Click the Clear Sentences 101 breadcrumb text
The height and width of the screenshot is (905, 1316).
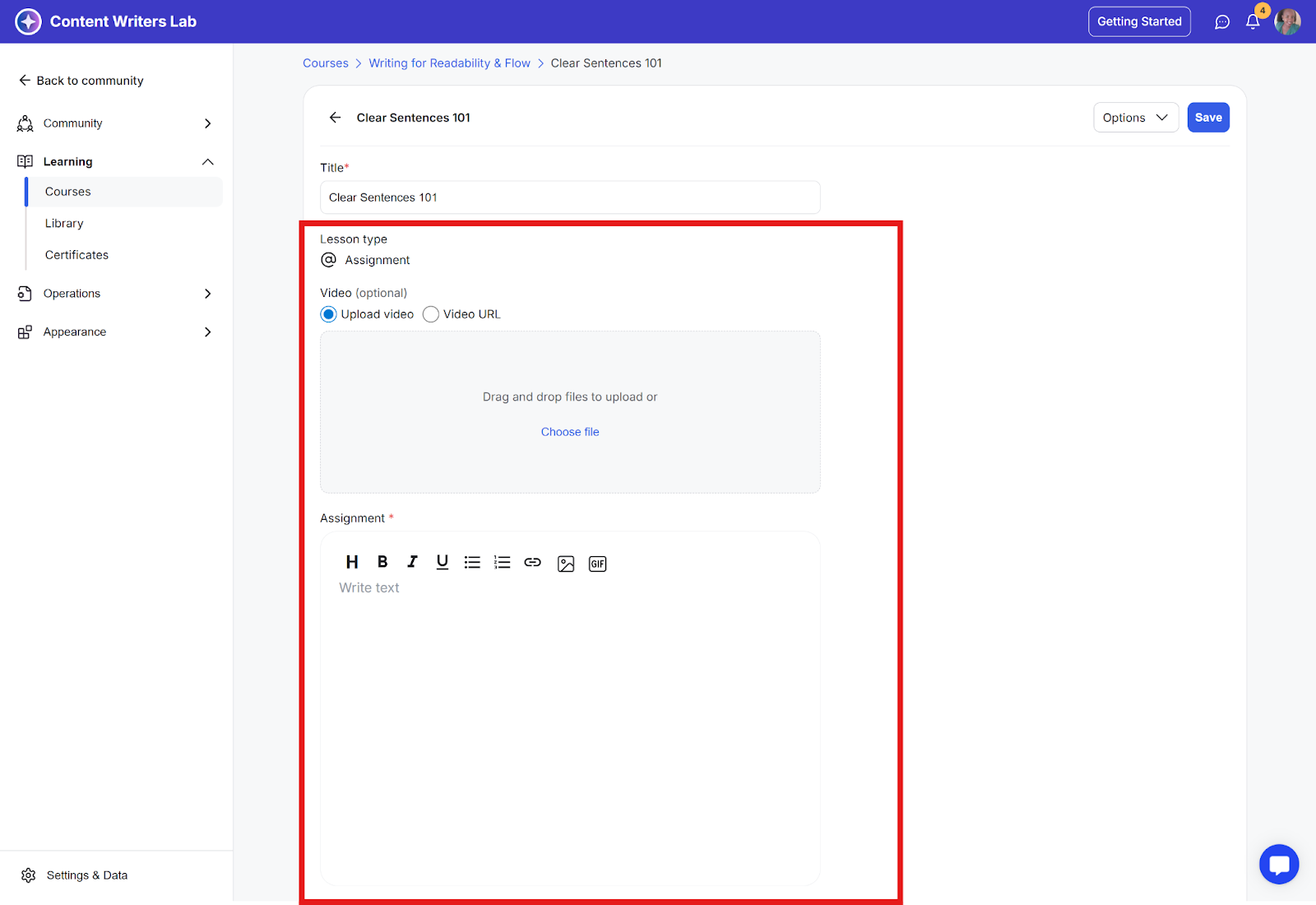point(606,63)
